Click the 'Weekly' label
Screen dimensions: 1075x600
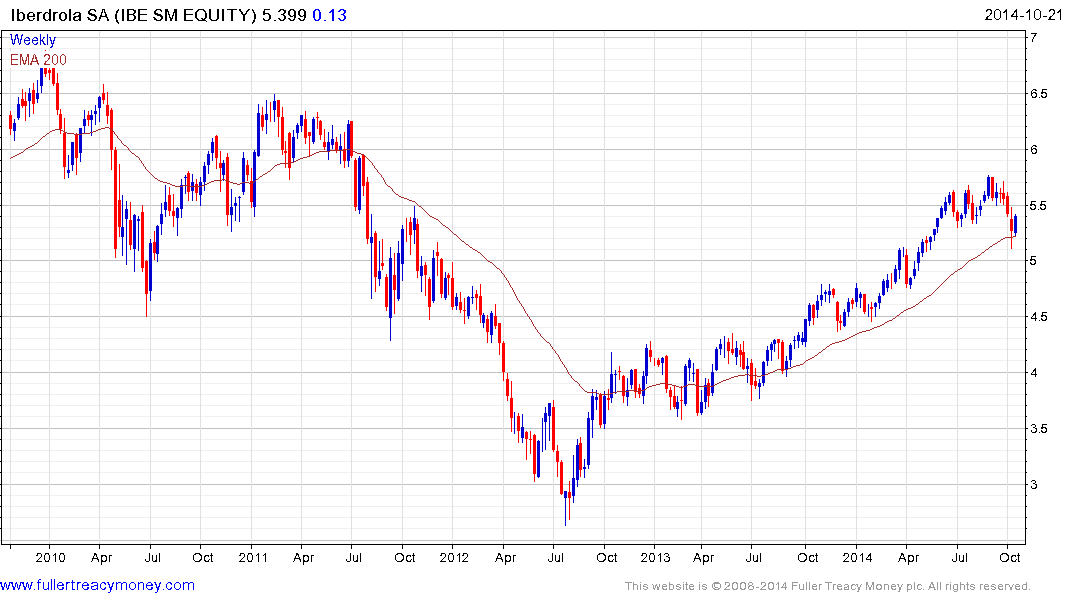(x=33, y=40)
